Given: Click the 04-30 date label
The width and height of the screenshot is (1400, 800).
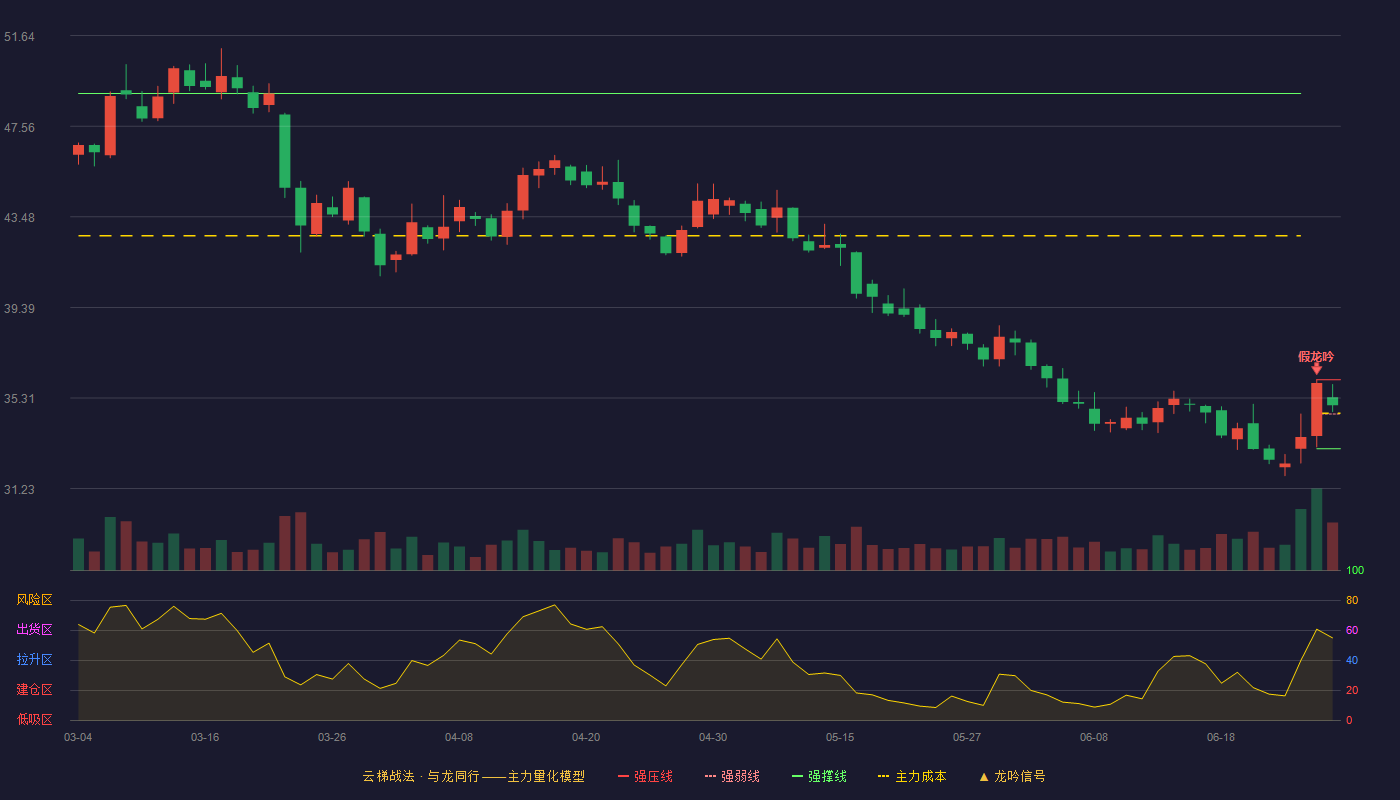Looking at the screenshot, I should [713, 737].
